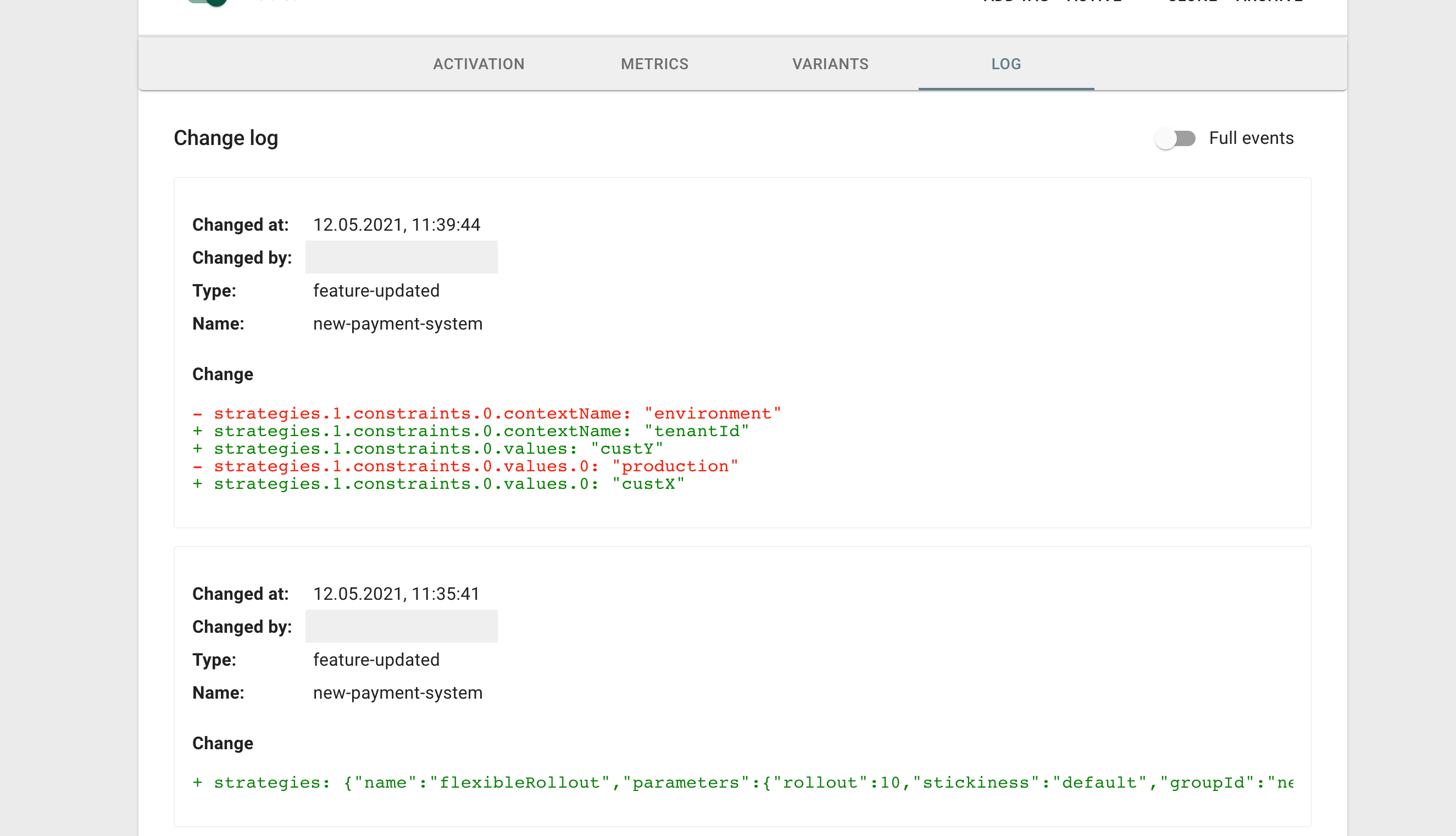Click redacted Changed by field in 11:35:41 entry

click(x=402, y=626)
